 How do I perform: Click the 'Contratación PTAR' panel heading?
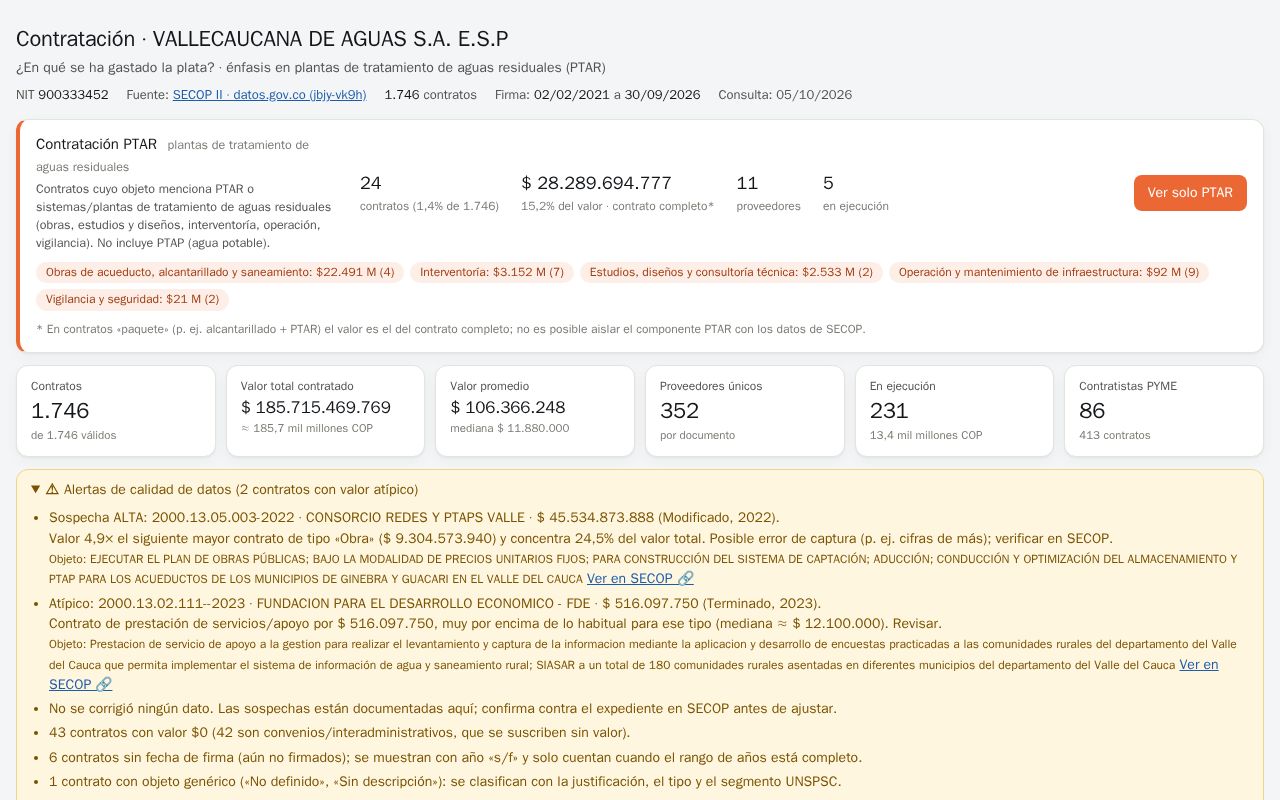pyautogui.click(x=96, y=144)
